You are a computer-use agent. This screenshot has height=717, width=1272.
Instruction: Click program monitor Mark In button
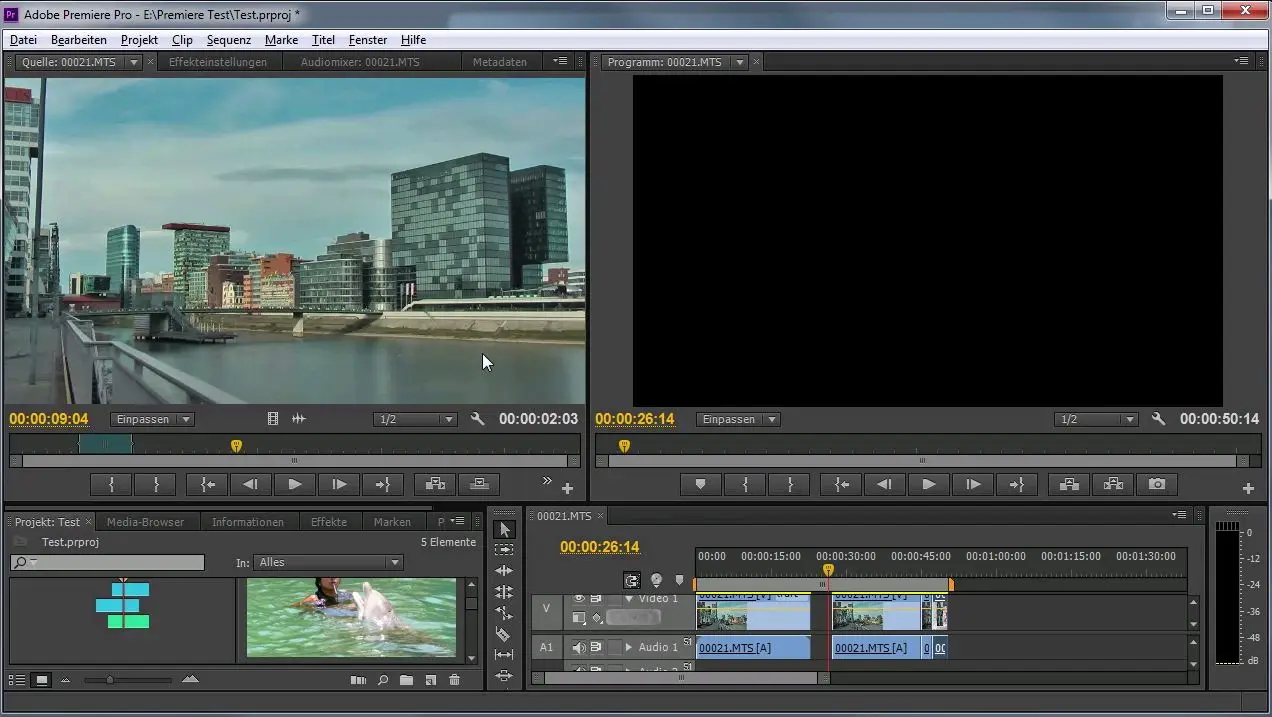pyautogui.click(x=745, y=484)
